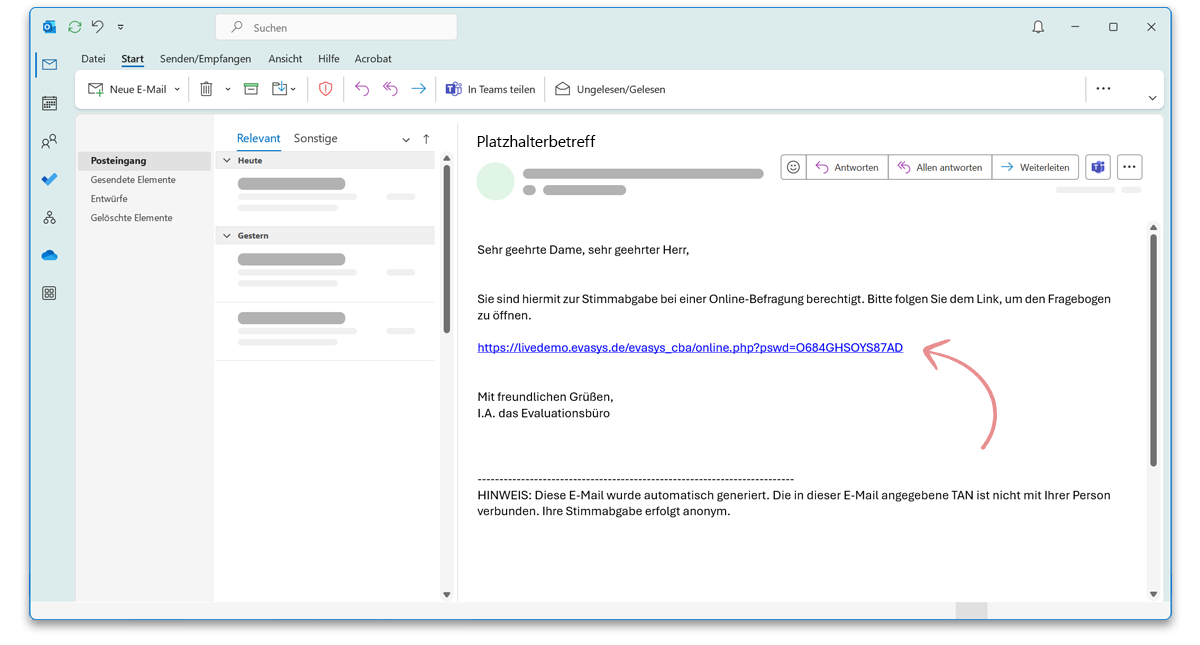Open the Calendar view in the sidebar

pyautogui.click(x=49, y=103)
